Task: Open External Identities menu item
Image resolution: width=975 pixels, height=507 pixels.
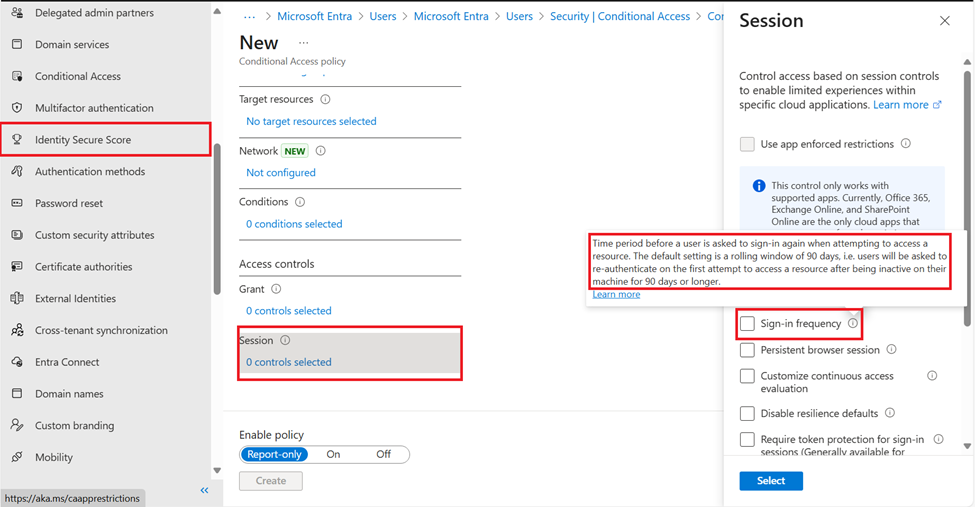Action: pos(75,298)
